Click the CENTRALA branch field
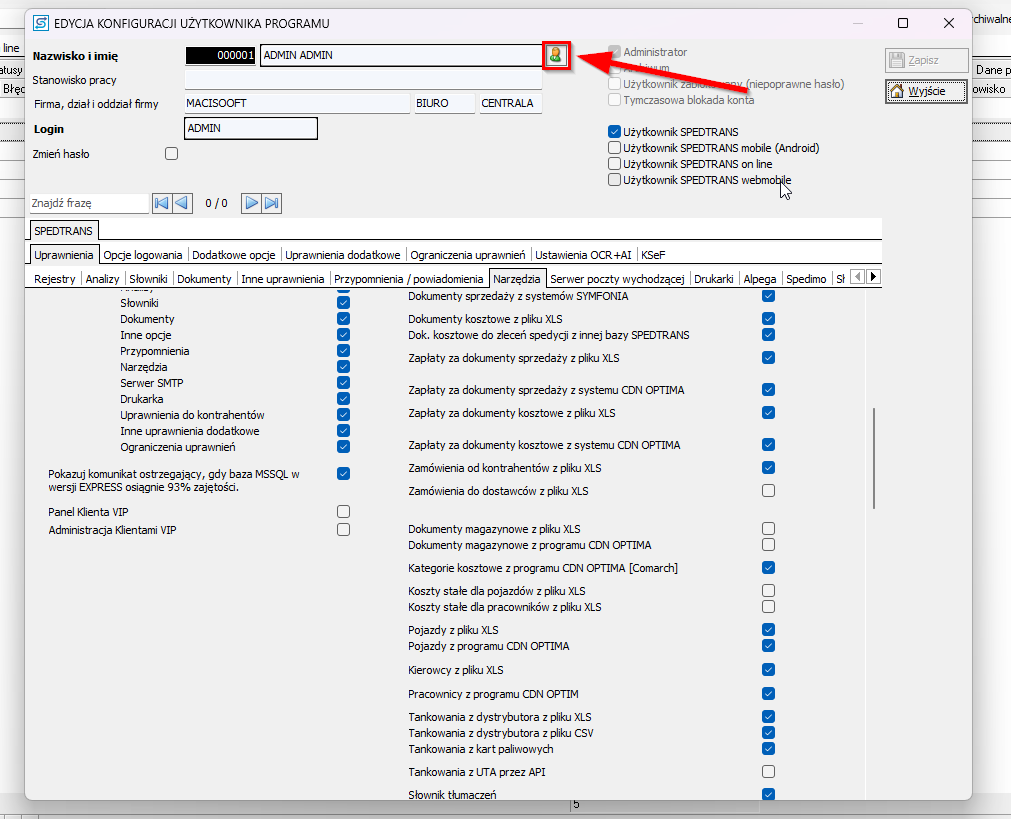This screenshot has width=1011, height=819. click(x=511, y=103)
